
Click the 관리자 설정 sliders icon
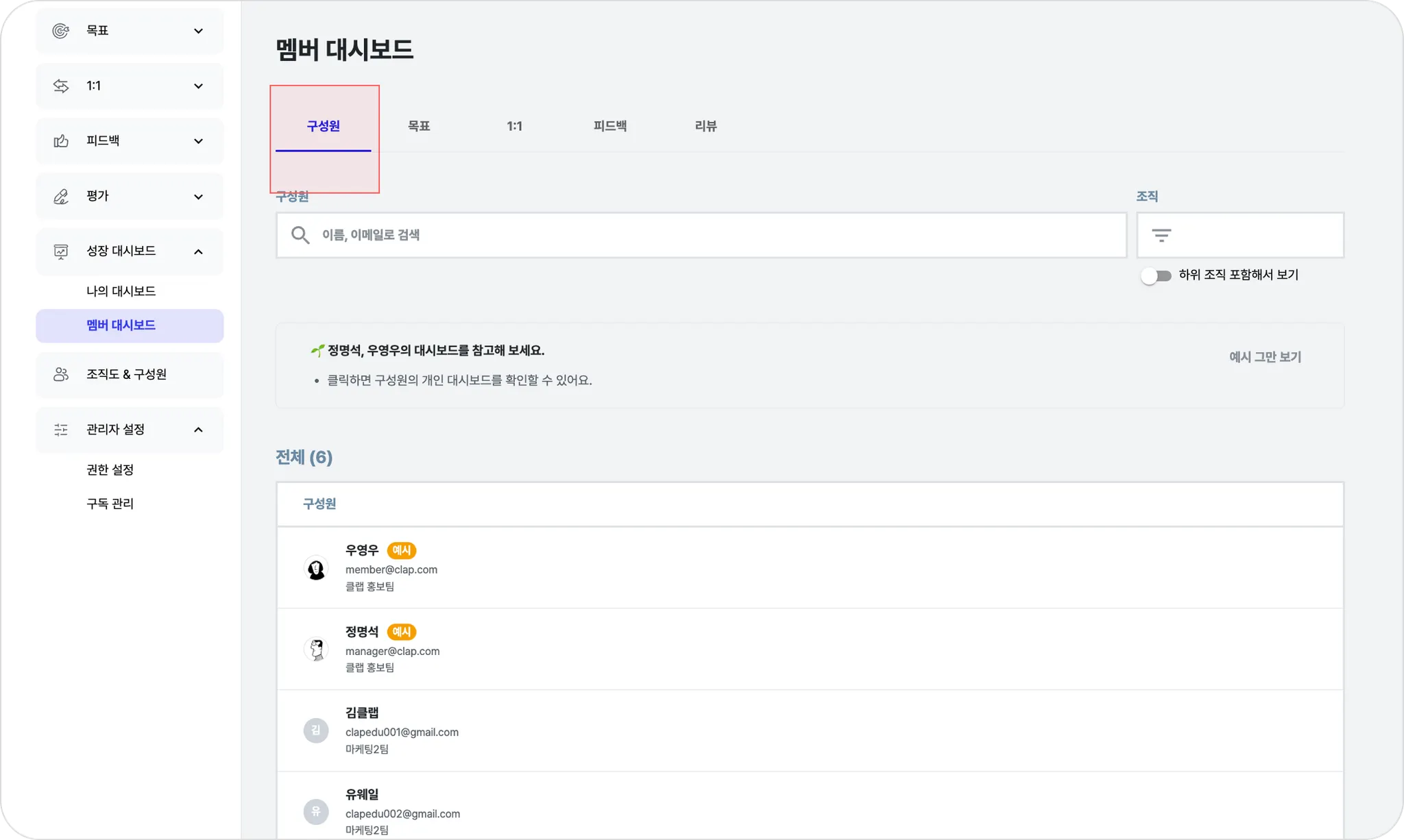click(x=61, y=430)
